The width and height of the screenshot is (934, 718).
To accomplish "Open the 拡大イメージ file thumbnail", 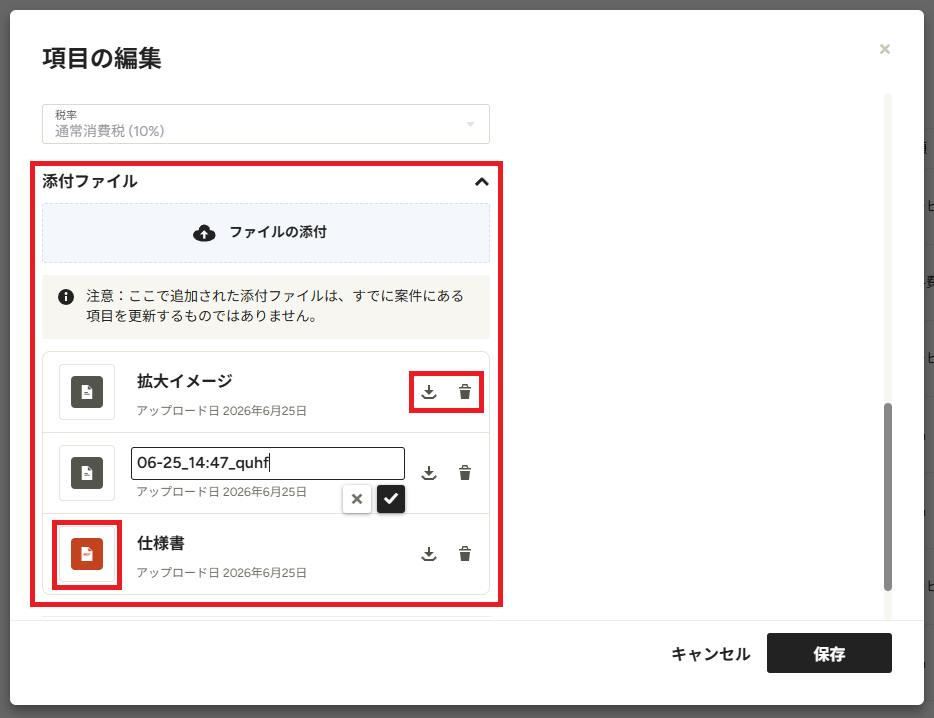I will (x=87, y=392).
